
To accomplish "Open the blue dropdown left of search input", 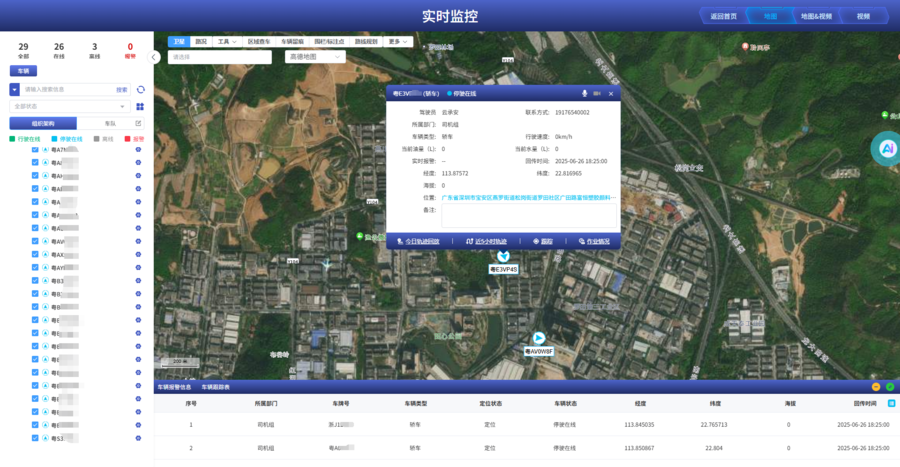I will click(x=14, y=89).
